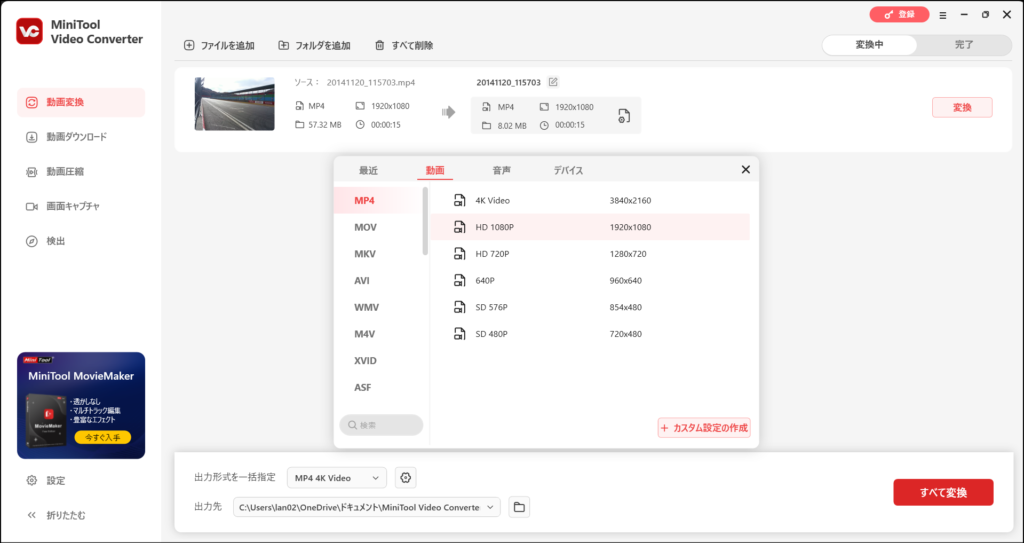This screenshot has width=1024, height=543.
Task: Click the MiniTool Video Converter logo icon
Action: point(29,31)
